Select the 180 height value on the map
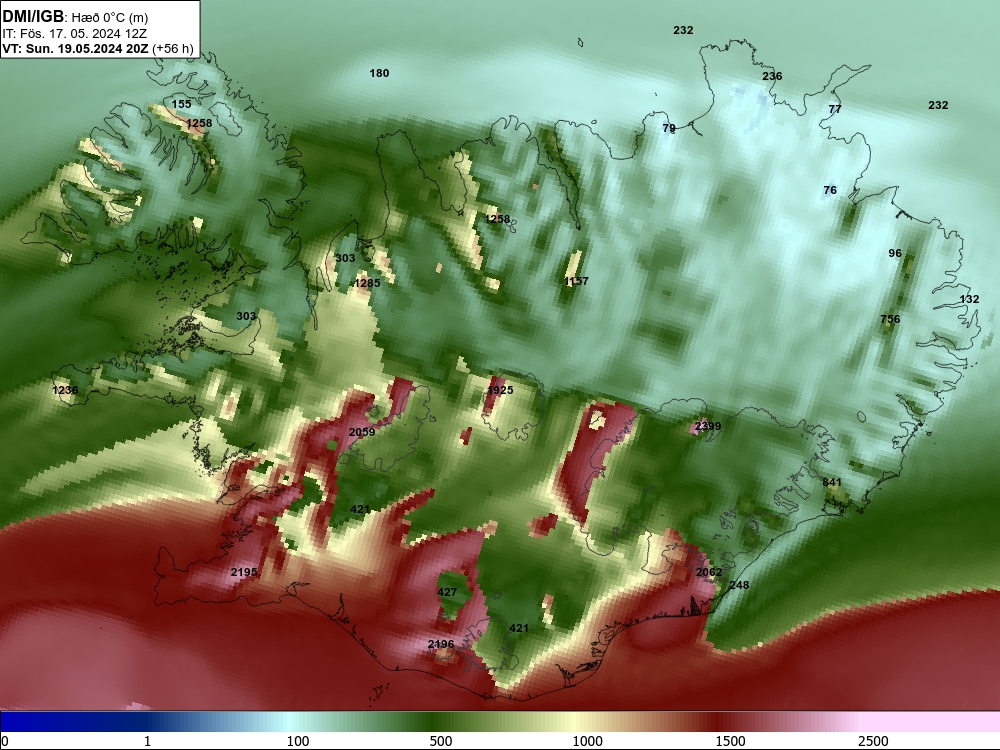This screenshot has width=1000, height=750. coord(379,73)
